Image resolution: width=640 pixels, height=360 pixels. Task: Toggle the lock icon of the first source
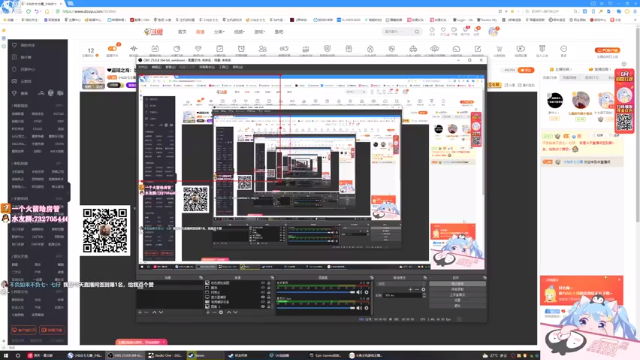point(269,282)
